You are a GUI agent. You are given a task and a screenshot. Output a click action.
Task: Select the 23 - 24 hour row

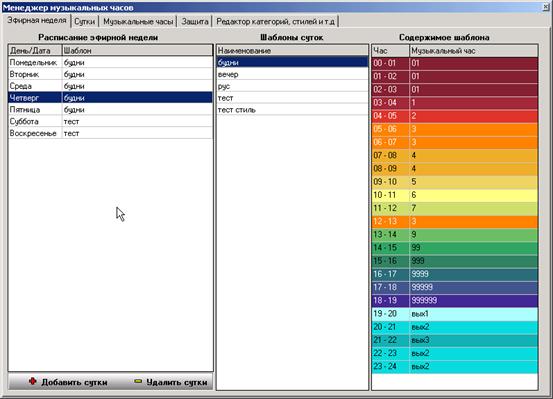click(x=455, y=366)
